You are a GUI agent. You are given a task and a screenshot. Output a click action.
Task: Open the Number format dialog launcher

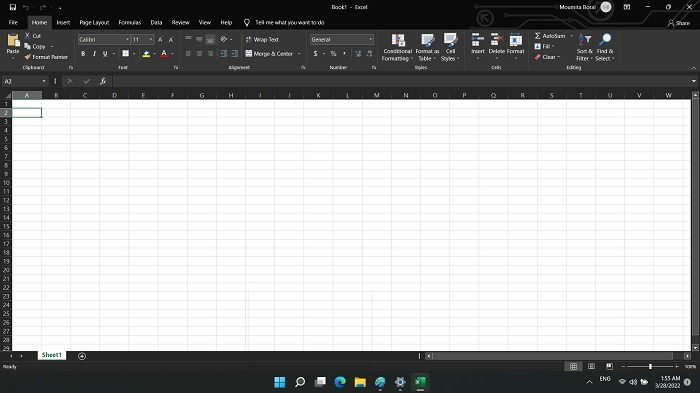click(374, 68)
